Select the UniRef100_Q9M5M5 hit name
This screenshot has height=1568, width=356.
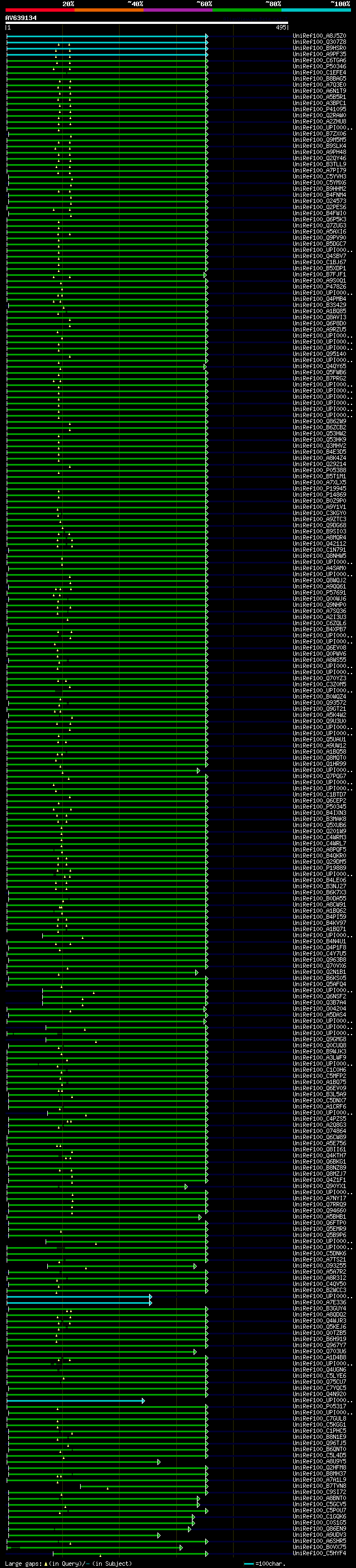319,140
